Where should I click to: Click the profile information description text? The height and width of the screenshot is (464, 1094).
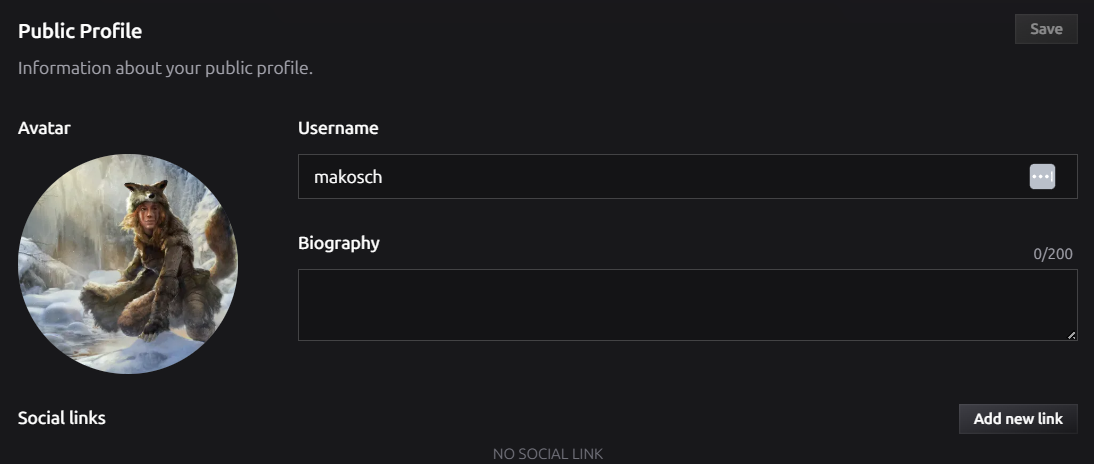tap(165, 68)
